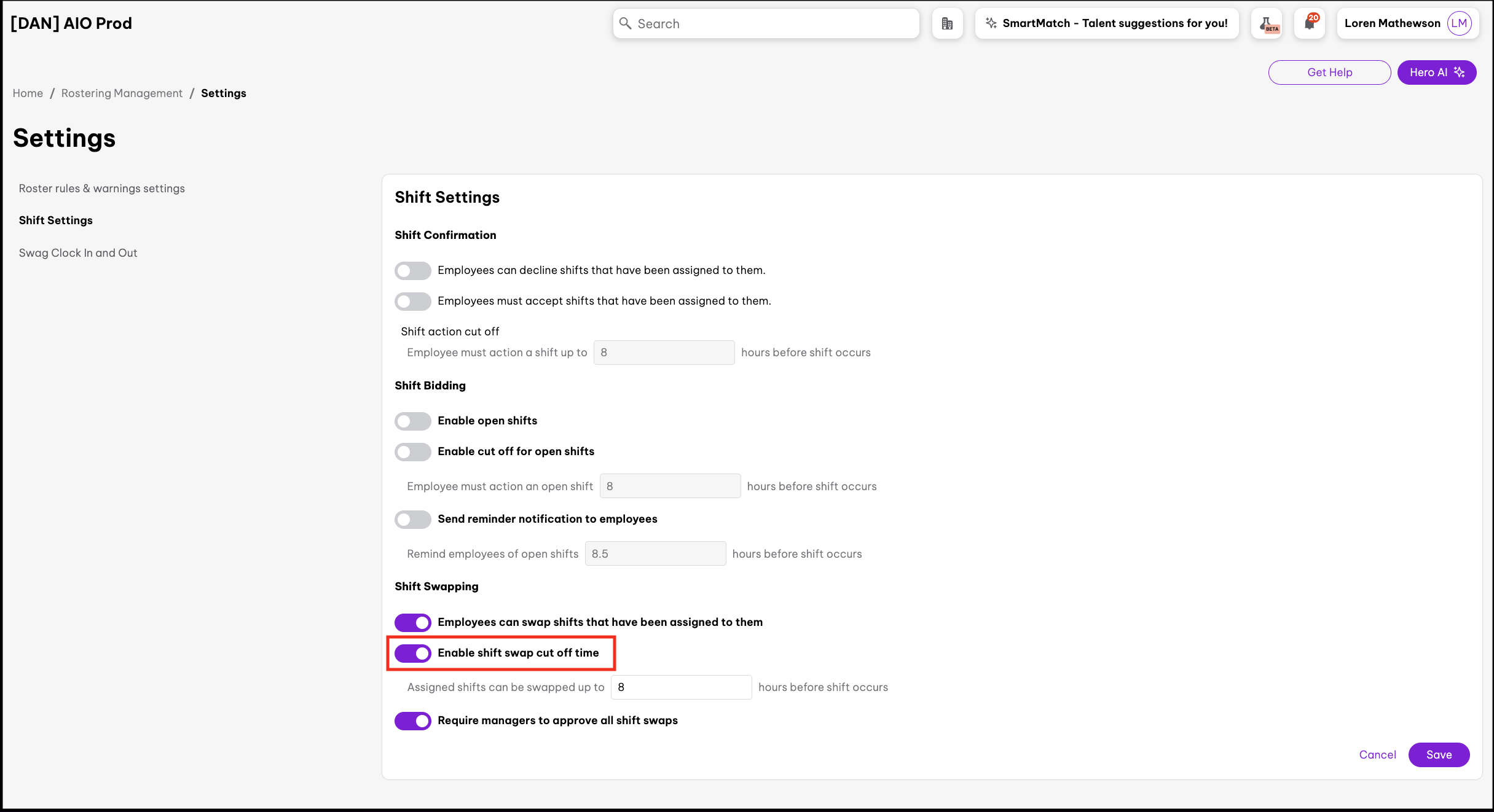Save the shift settings
Image resolution: width=1494 pixels, height=812 pixels.
tap(1439, 754)
